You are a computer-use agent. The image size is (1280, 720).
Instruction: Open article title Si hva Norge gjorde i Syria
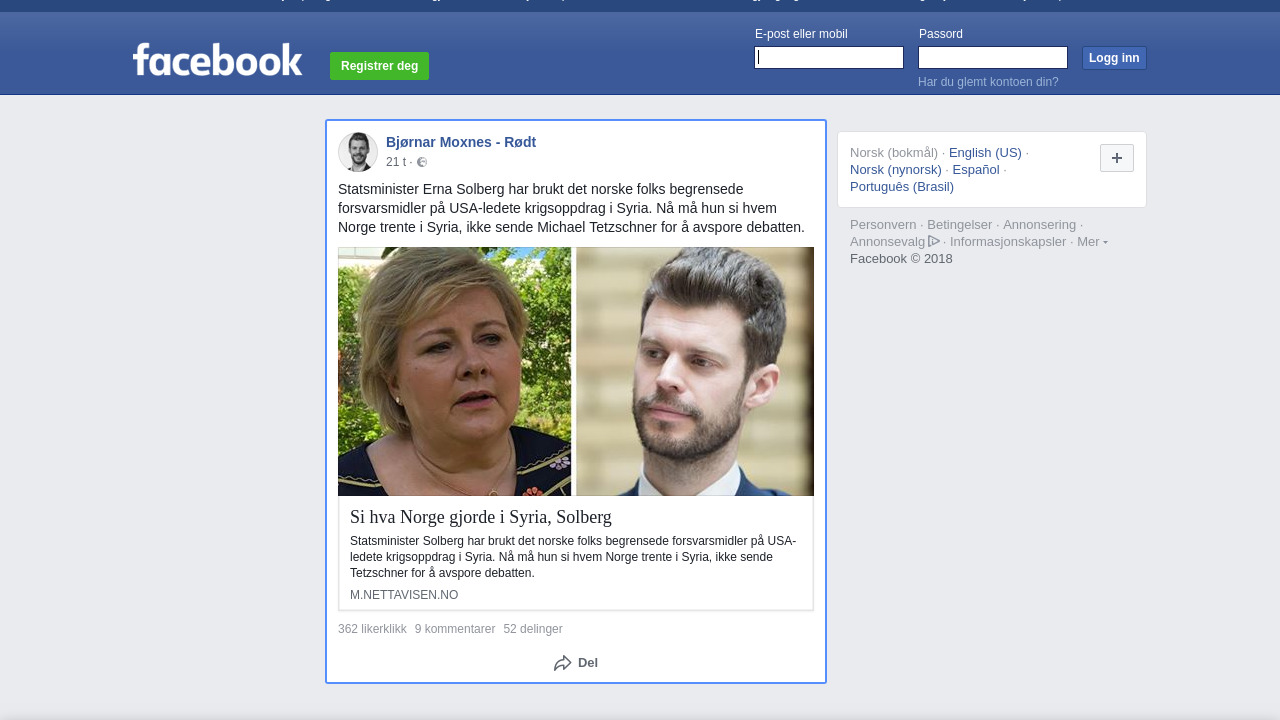point(481,517)
